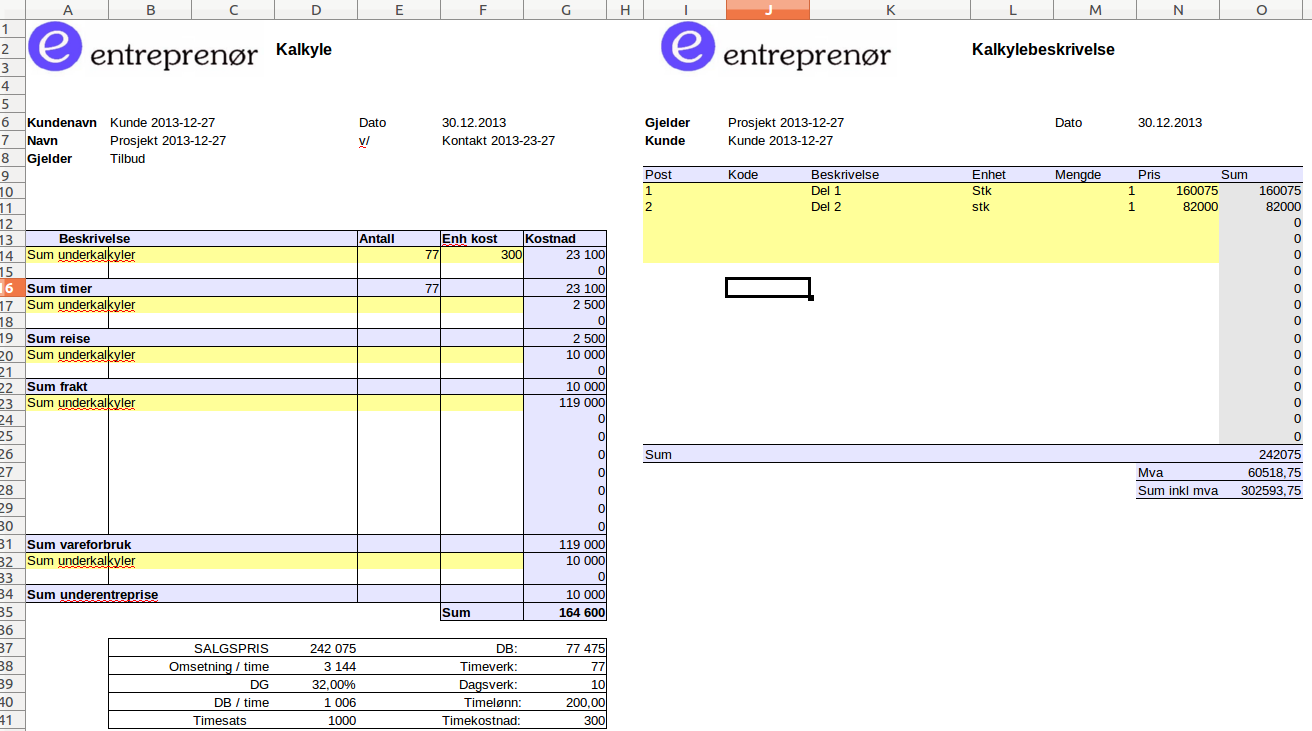The width and height of the screenshot is (1312, 731).
Task: Select the price cell 82000 in Pris column
Action: [x=1178, y=207]
